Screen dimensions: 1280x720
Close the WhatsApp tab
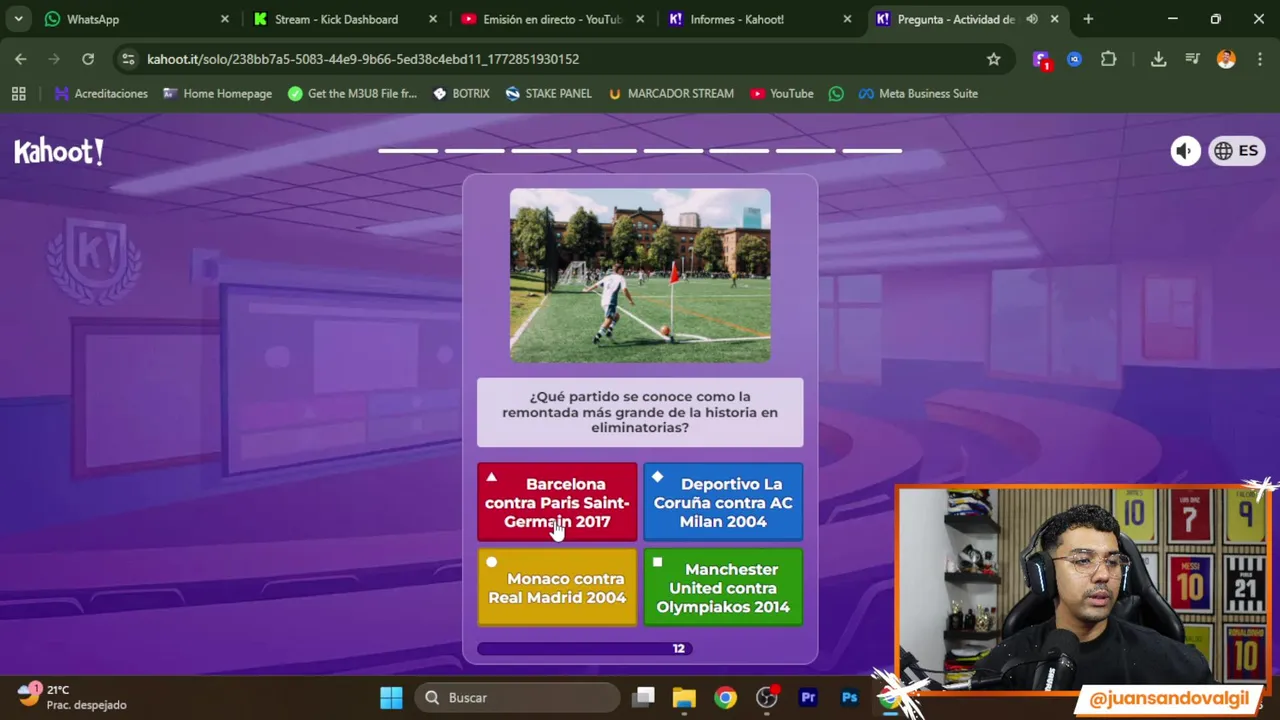pos(224,19)
